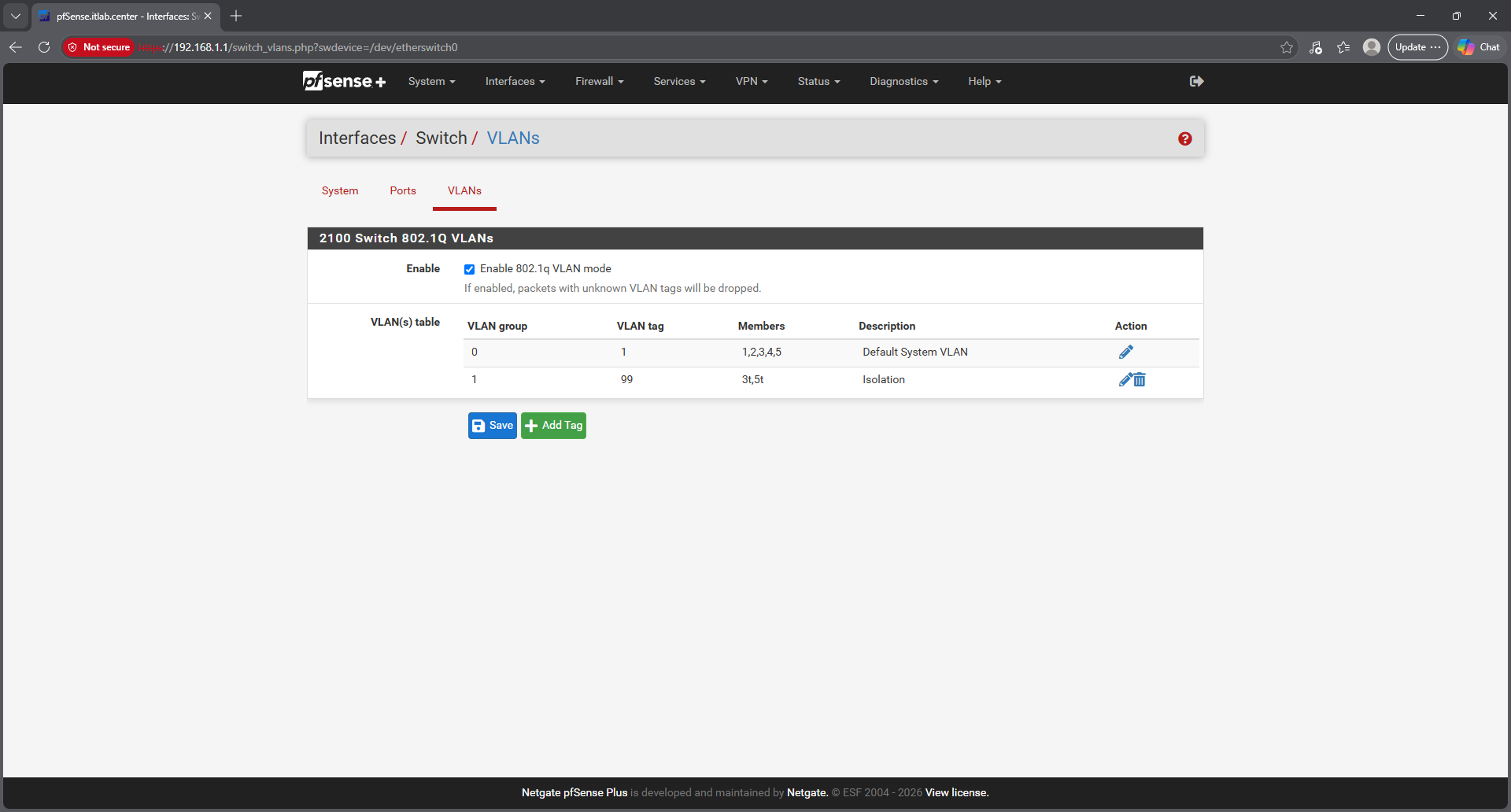This screenshot has height=812, width=1511.
Task: Expand the Status menu
Action: pos(818,81)
